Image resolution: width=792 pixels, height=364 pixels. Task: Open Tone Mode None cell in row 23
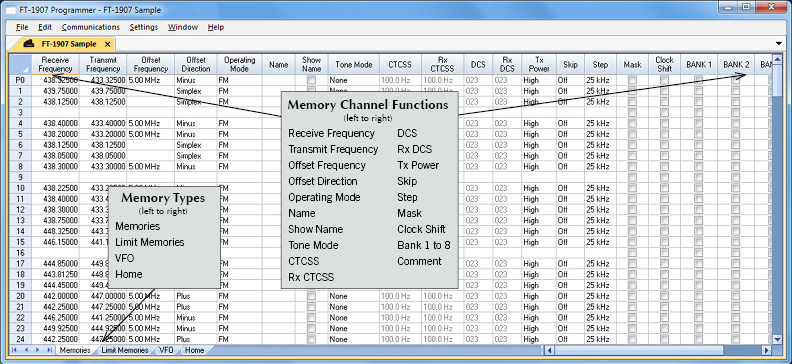point(354,328)
